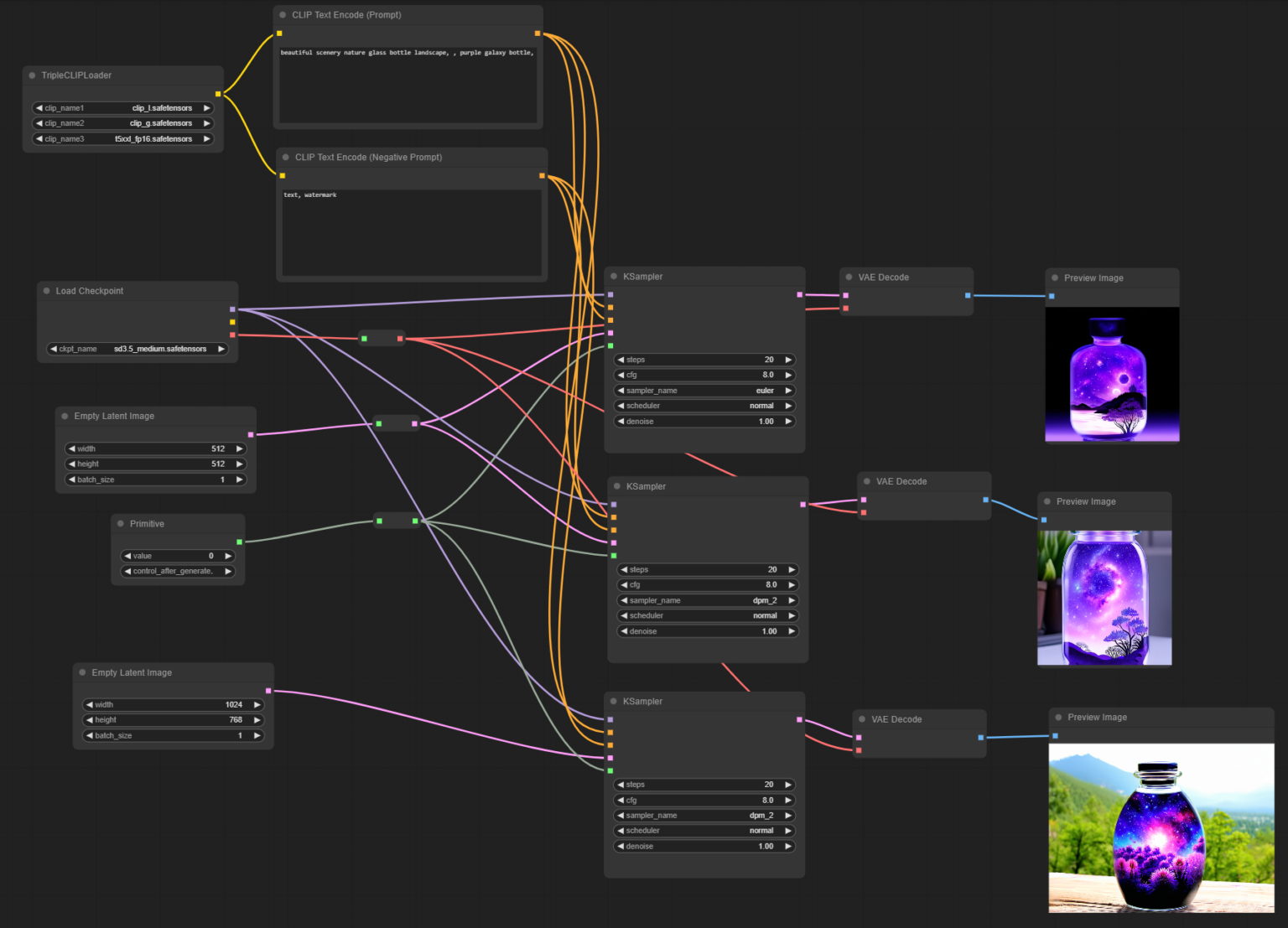Collapse the TripleCLIPLoader node via its title dot
The image size is (1288, 928).
[32, 75]
